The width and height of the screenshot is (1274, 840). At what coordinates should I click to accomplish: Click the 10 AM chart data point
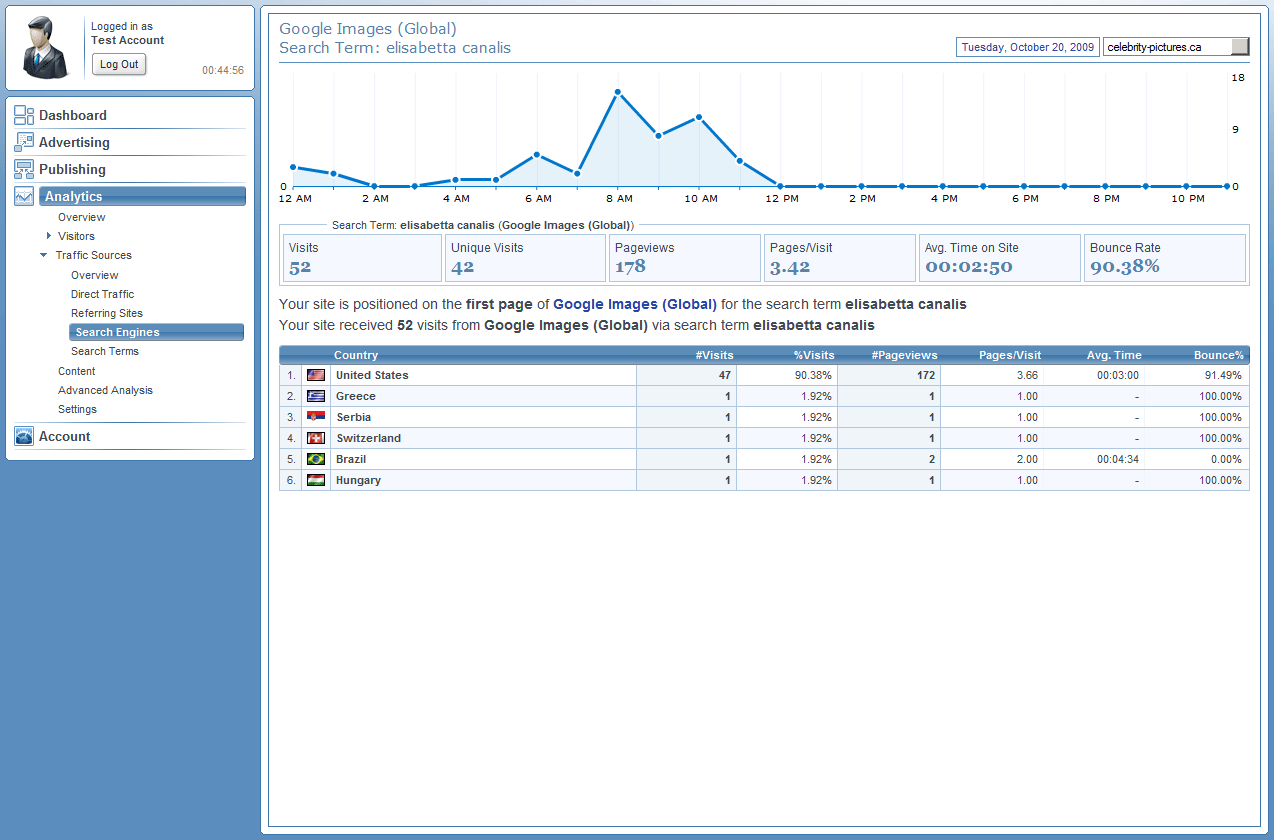[x=699, y=117]
